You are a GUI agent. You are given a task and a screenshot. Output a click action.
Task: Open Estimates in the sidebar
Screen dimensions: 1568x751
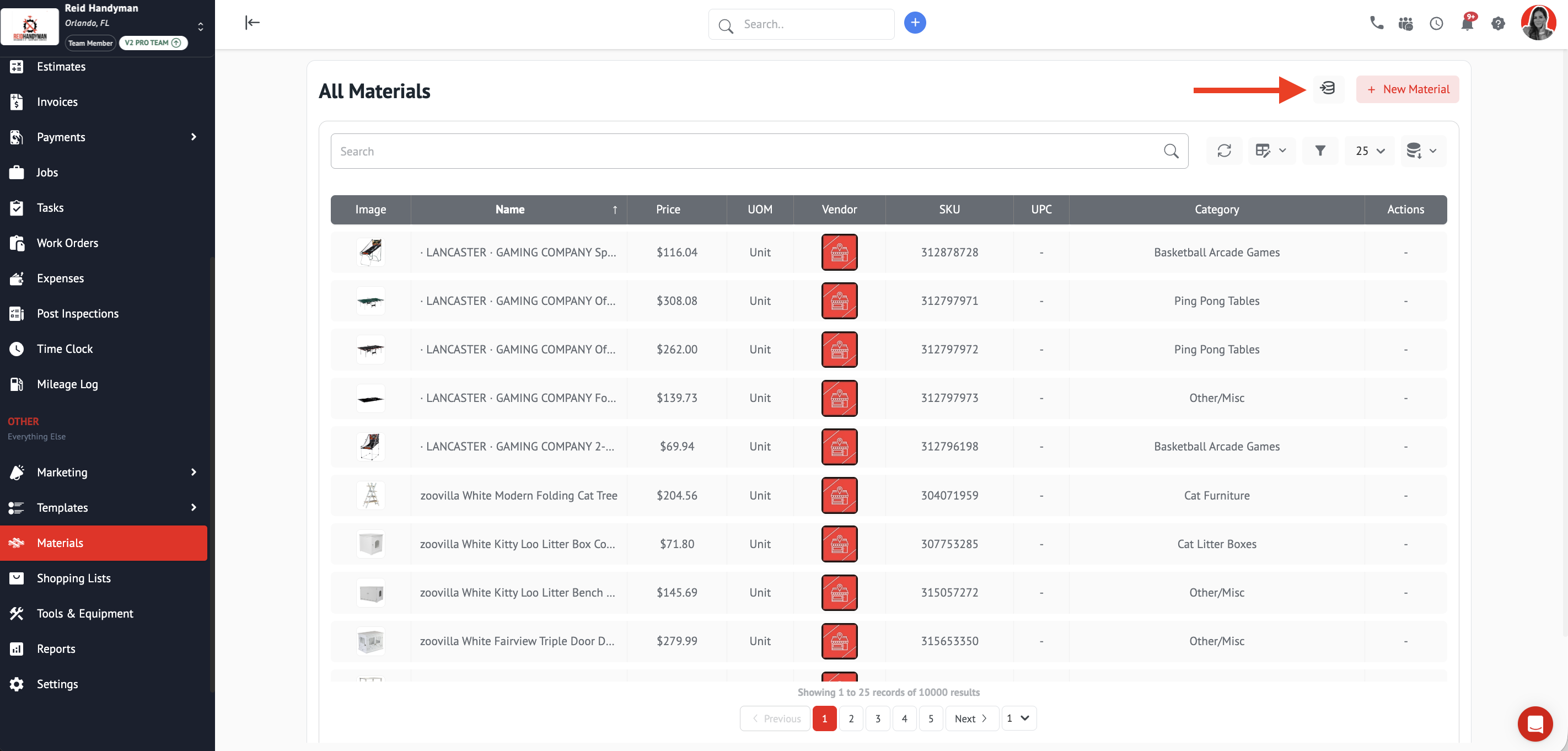[104, 66]
